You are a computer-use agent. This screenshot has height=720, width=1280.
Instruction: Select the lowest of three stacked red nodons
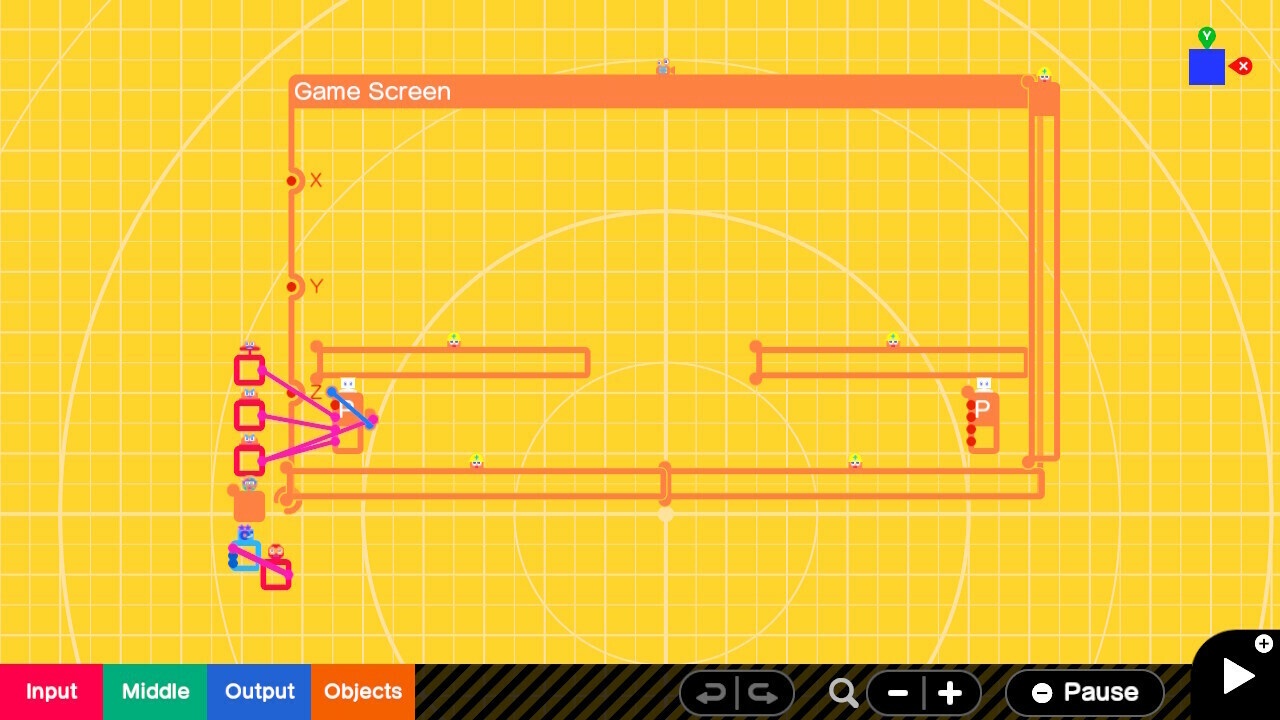click(x=249, y=460)
